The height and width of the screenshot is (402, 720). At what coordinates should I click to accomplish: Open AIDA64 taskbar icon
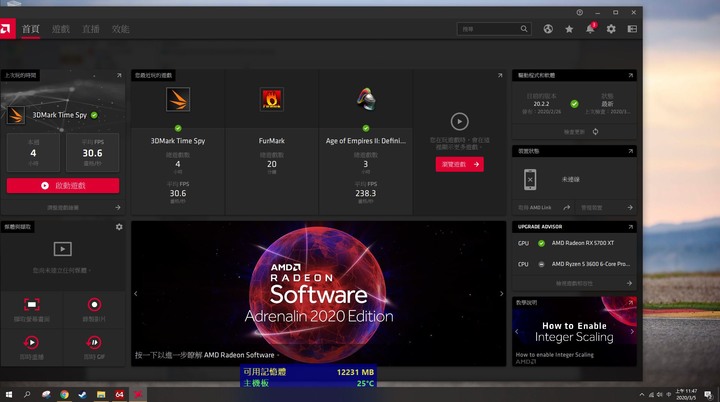pos(119,394)
